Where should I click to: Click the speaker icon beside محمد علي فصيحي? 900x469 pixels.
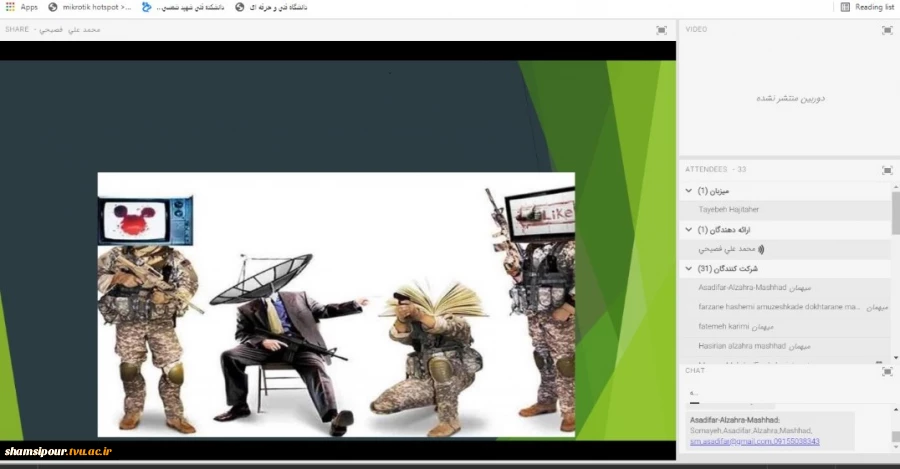click(x=761, y=249)
